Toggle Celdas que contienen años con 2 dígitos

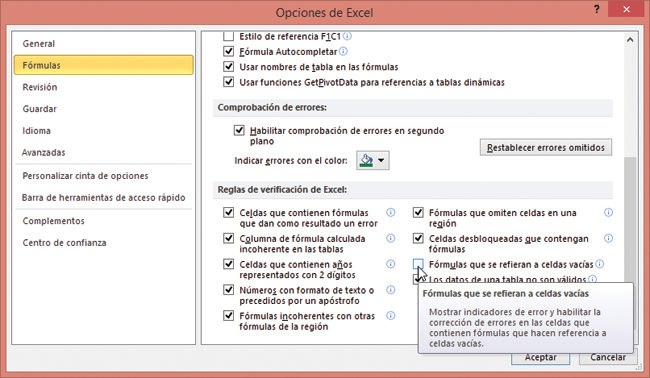[x=228, y=264]
